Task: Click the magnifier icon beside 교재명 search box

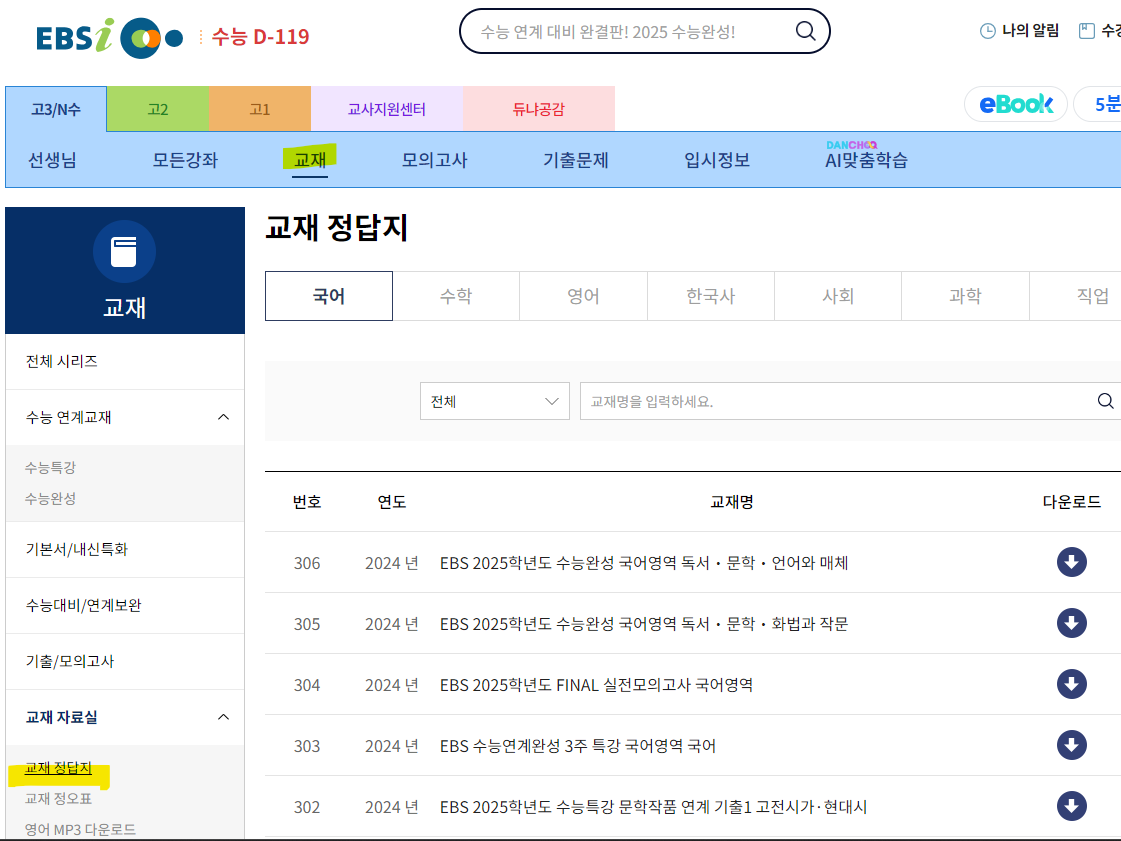Action: (x=1105, y=400)
